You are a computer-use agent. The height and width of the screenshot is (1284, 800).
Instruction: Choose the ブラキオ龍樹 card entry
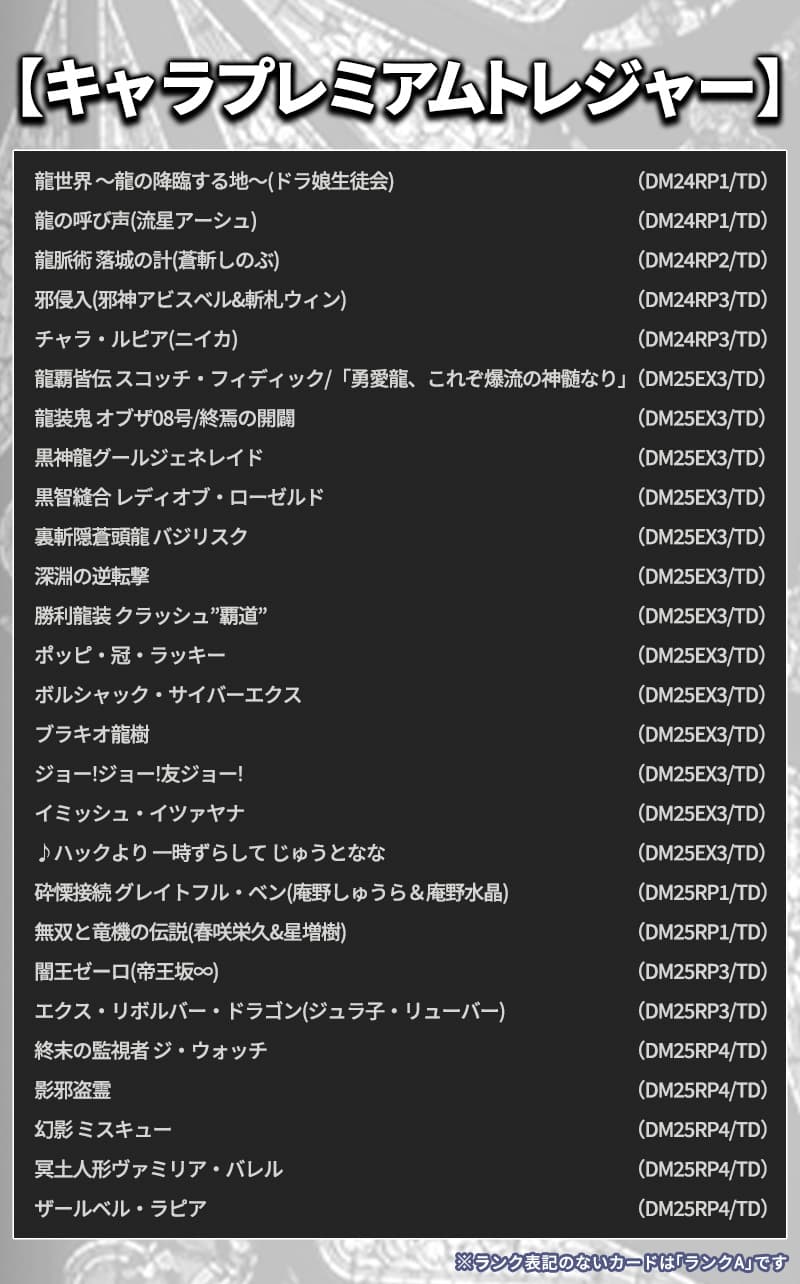point(92,734)
